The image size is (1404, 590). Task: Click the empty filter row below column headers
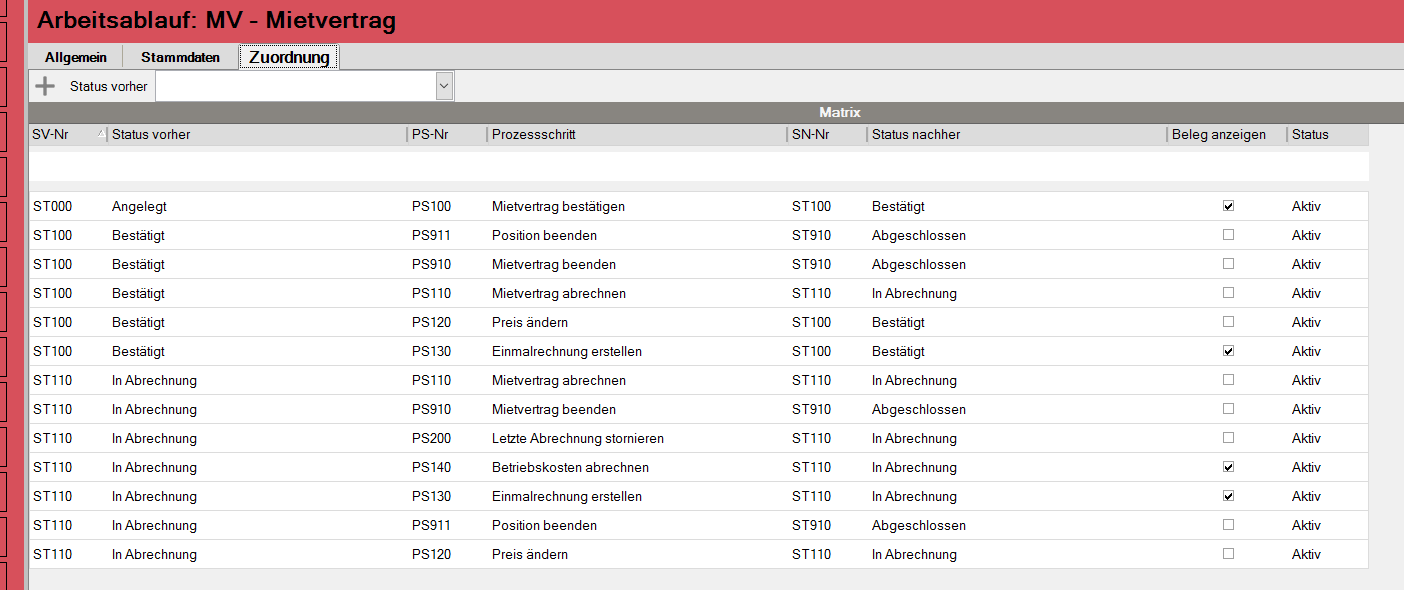pos(698,166)
